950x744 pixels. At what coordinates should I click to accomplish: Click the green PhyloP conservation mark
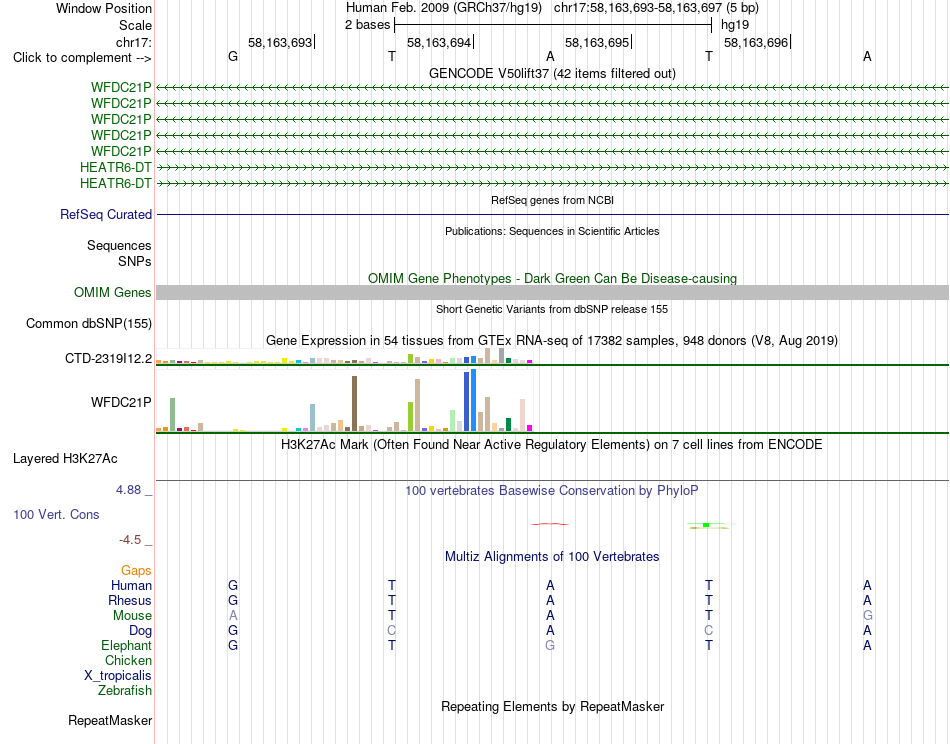click(x=706, y=525)
